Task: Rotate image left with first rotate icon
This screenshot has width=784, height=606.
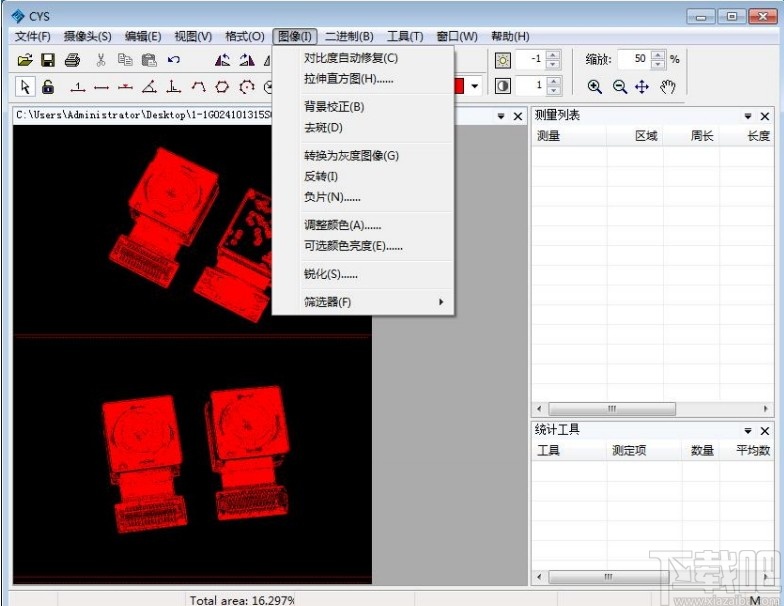Action: click(x=222, y=60)
